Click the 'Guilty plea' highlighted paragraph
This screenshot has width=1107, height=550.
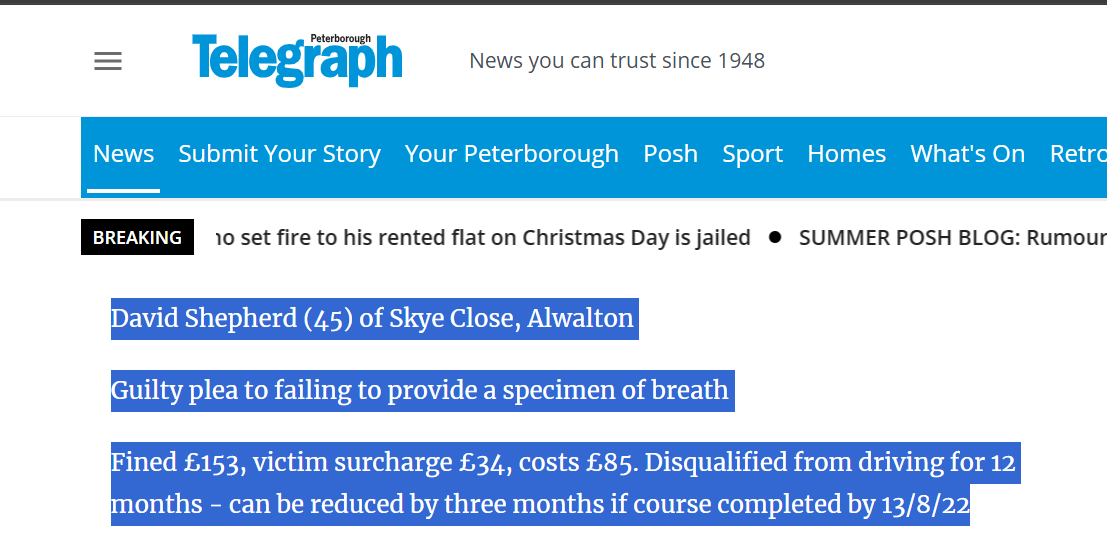(422, 390)
